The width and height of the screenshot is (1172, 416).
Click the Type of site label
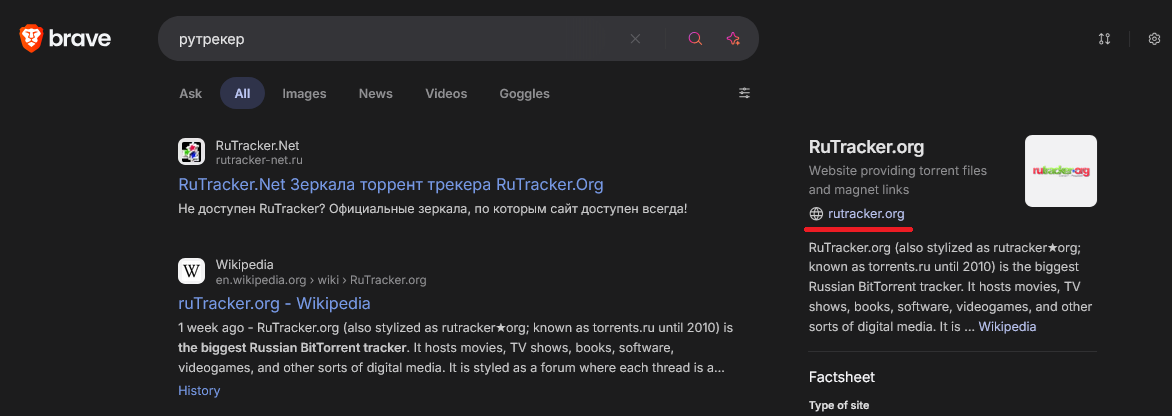839,406
